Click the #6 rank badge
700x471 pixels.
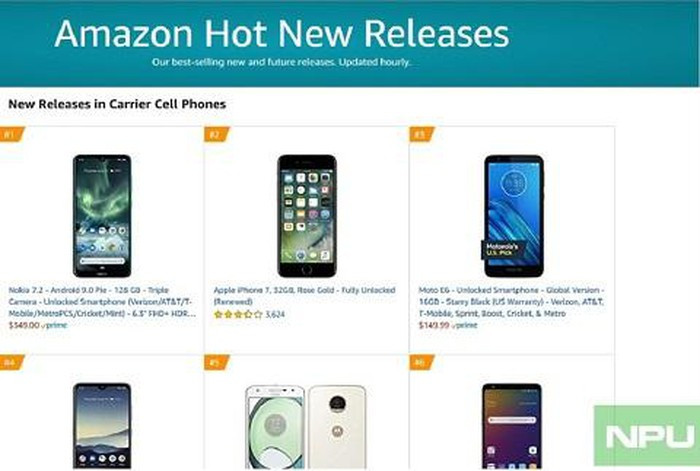421,362
